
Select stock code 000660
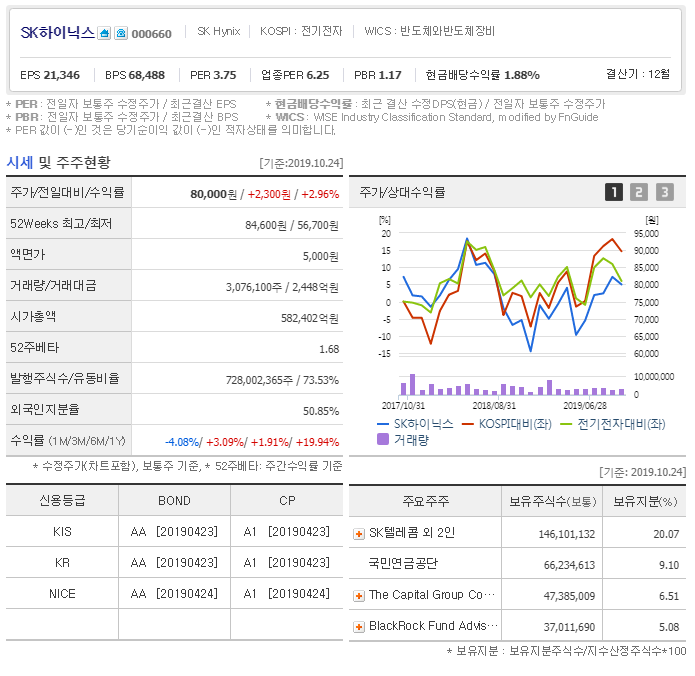152,34
